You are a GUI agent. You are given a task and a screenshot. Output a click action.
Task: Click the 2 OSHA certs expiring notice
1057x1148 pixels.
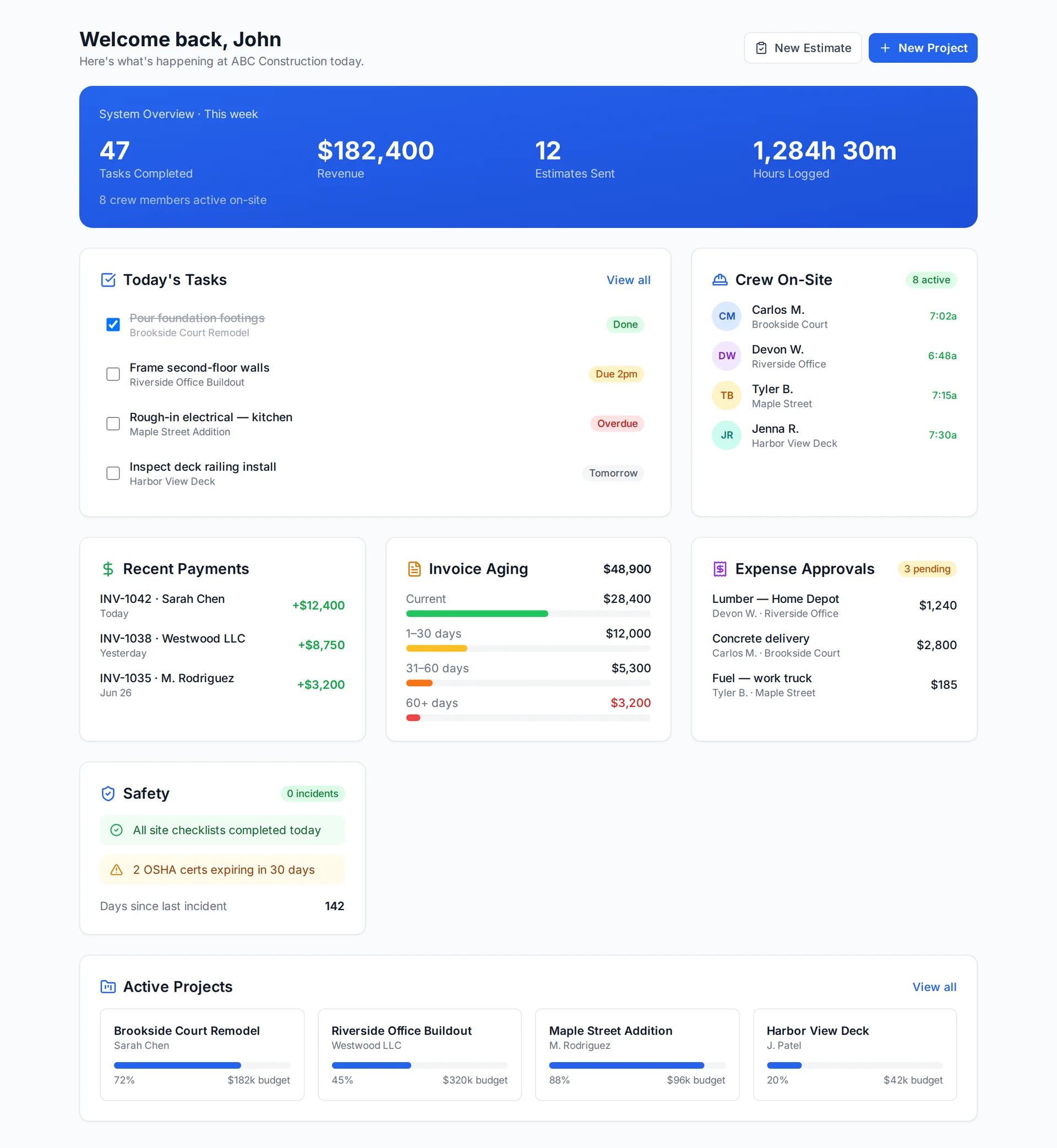[222, 869]
